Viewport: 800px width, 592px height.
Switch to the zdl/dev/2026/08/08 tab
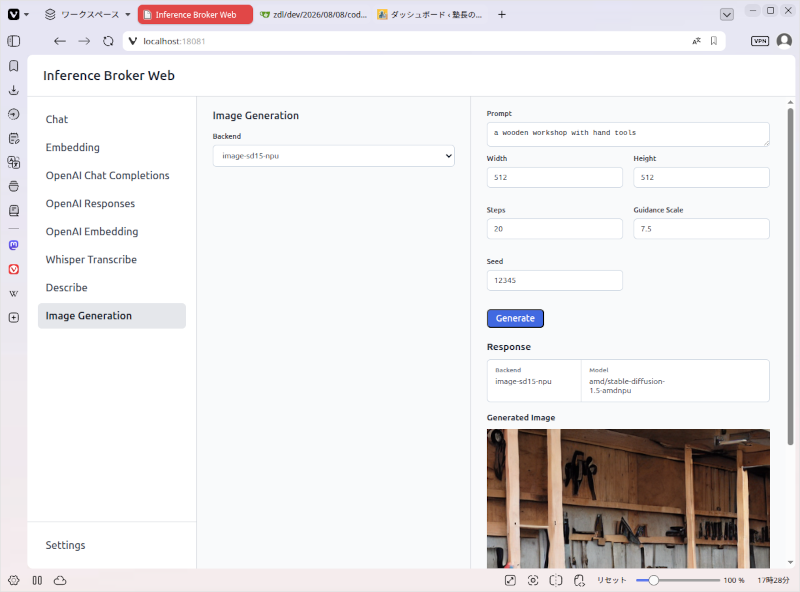314,15
